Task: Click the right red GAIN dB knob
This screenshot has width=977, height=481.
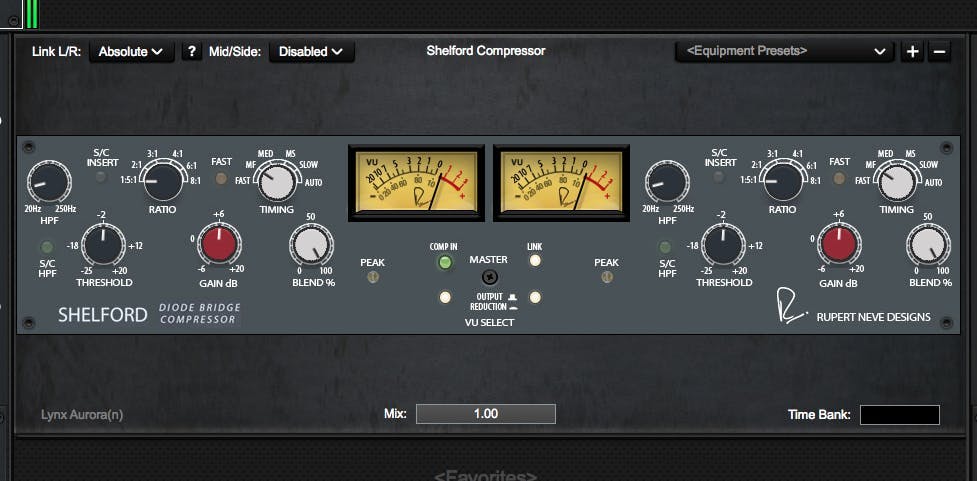Action: tap(839, 244)
